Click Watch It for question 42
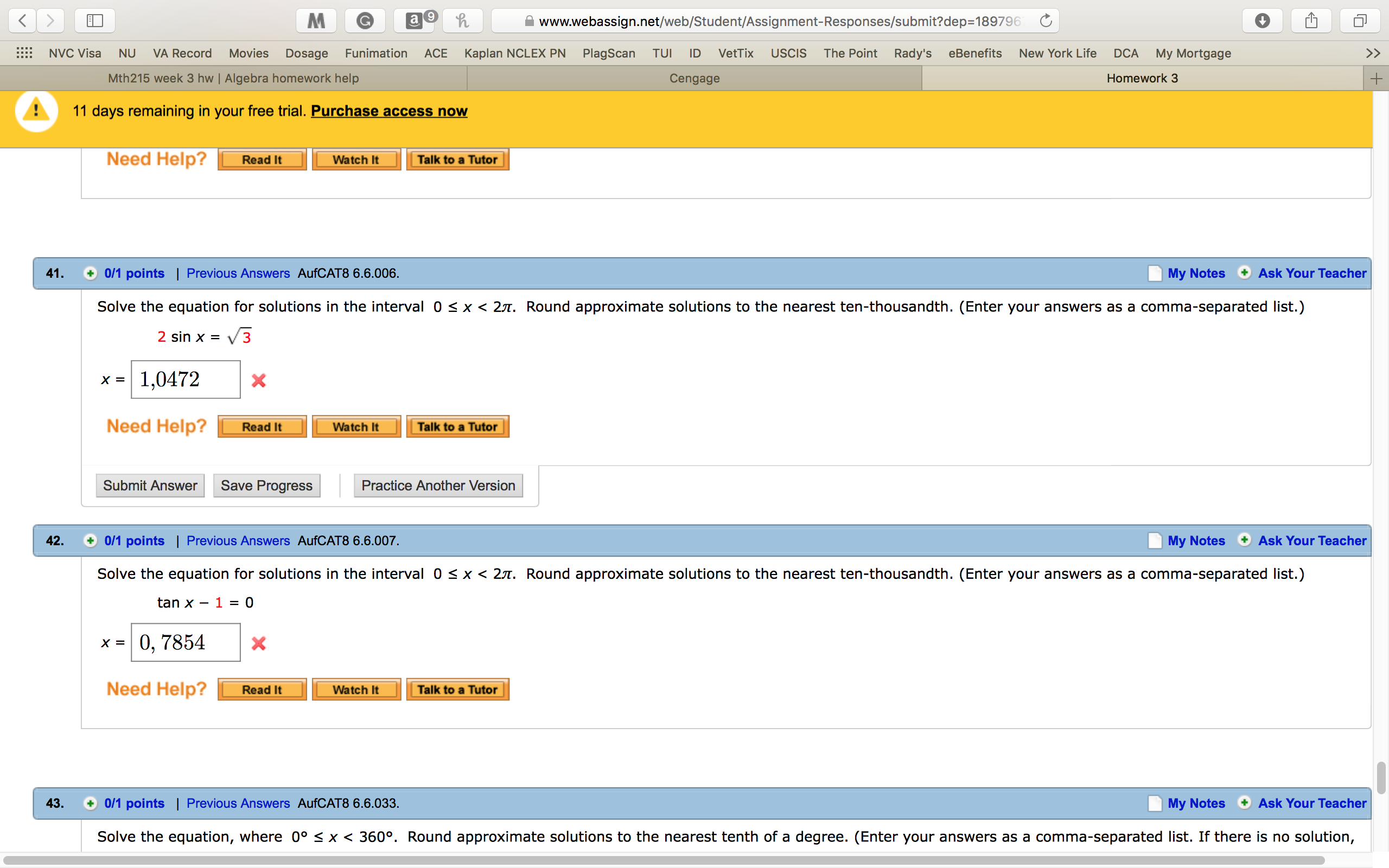The height and width of the screenshot is (868, 1389). (x=356, y=690)
